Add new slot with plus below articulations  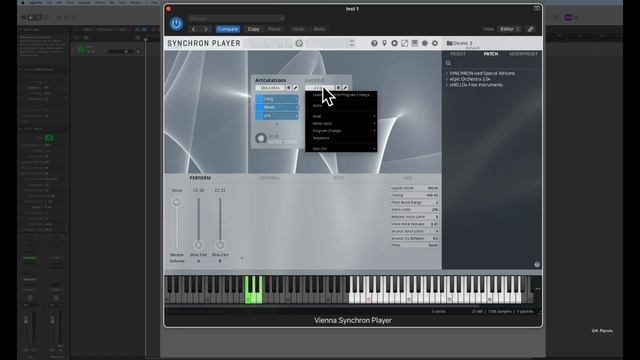click(277, 124)
